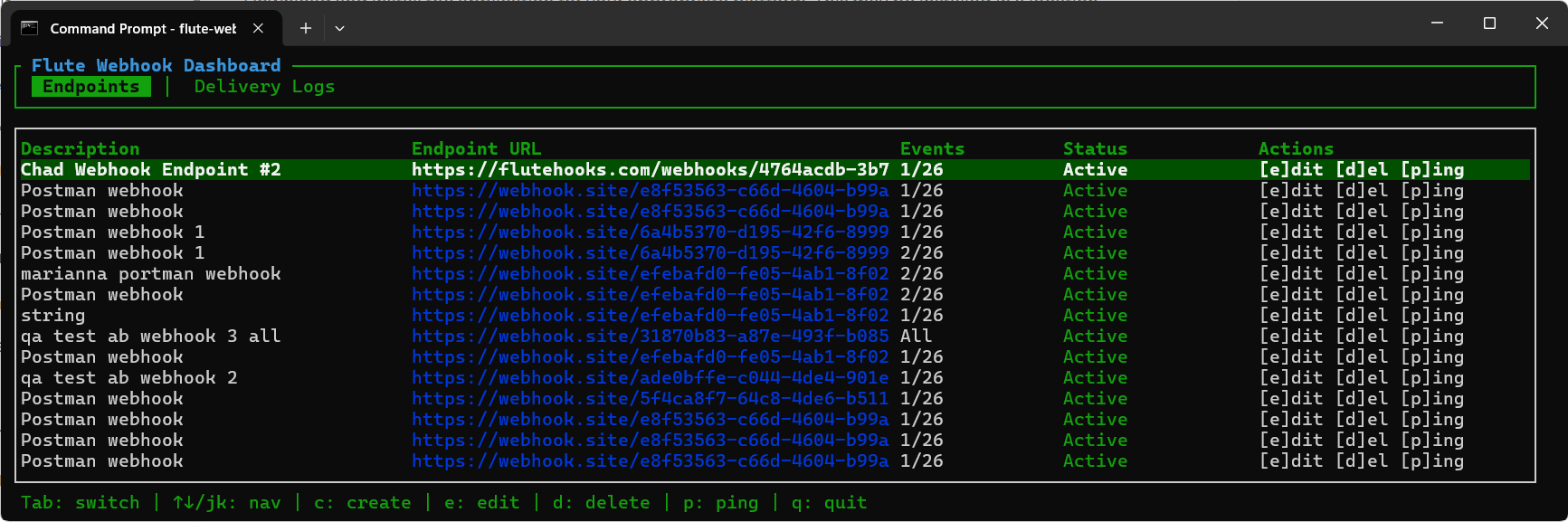Screen dimensions: 1568x522
Task: Click the Command Prompt terminal icon in tab
Action: pos(30,28)
